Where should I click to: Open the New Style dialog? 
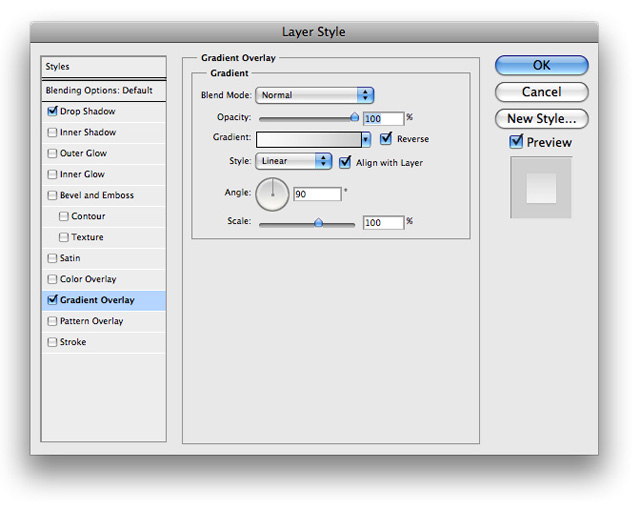coord(541,119)
